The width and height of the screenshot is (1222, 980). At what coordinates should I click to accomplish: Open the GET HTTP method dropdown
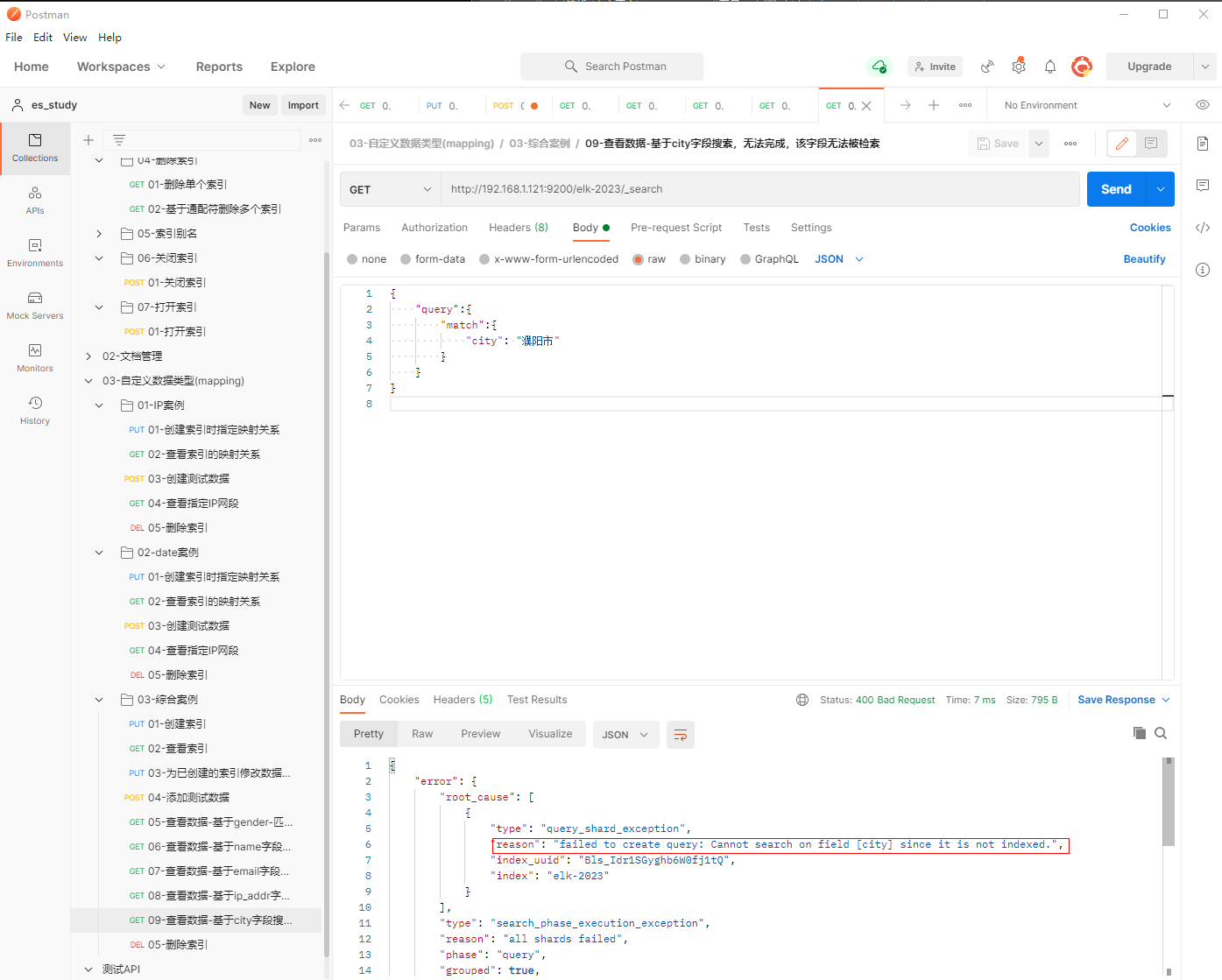point(390,189)
